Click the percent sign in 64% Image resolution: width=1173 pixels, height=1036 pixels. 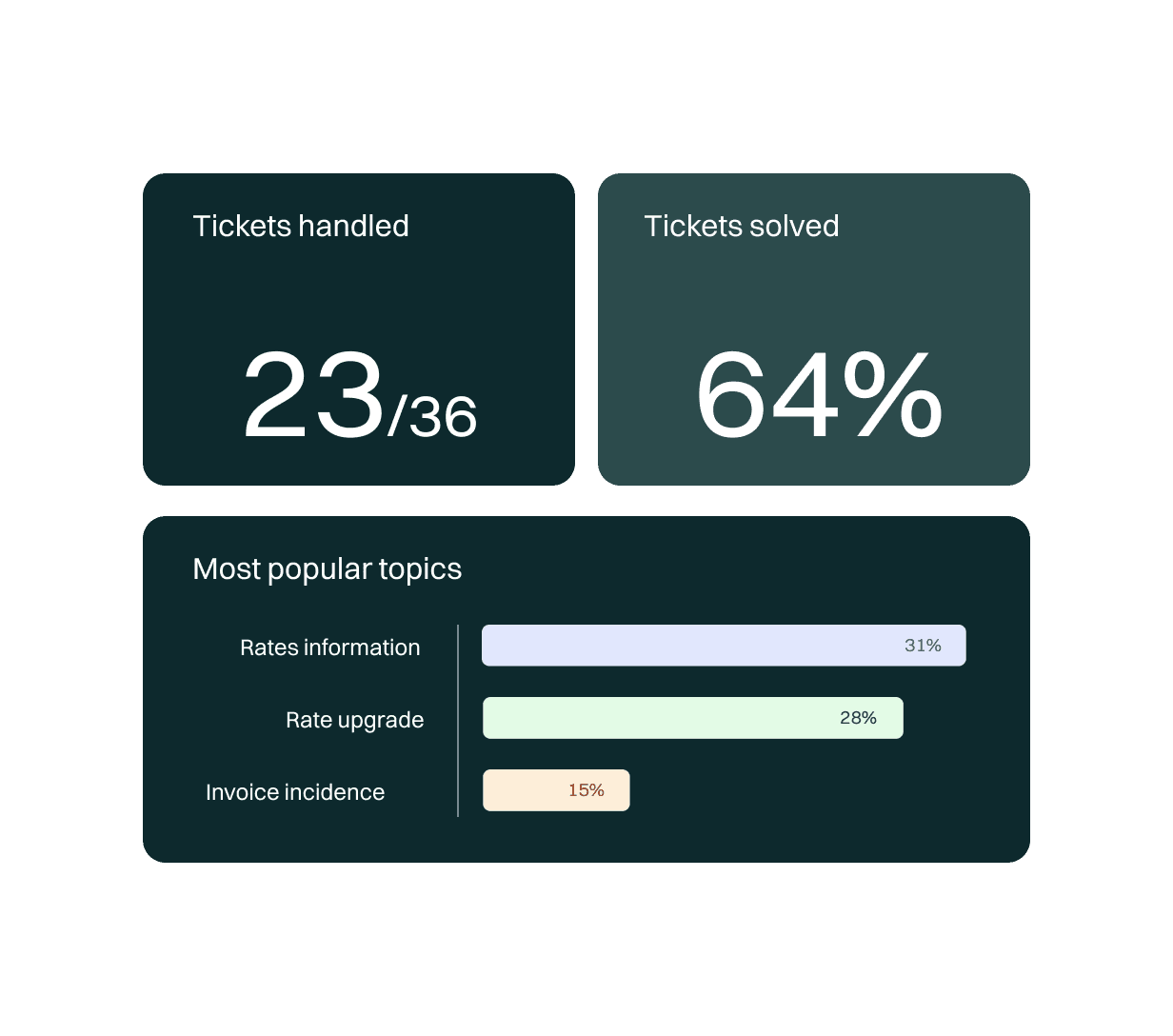point(892,395)
